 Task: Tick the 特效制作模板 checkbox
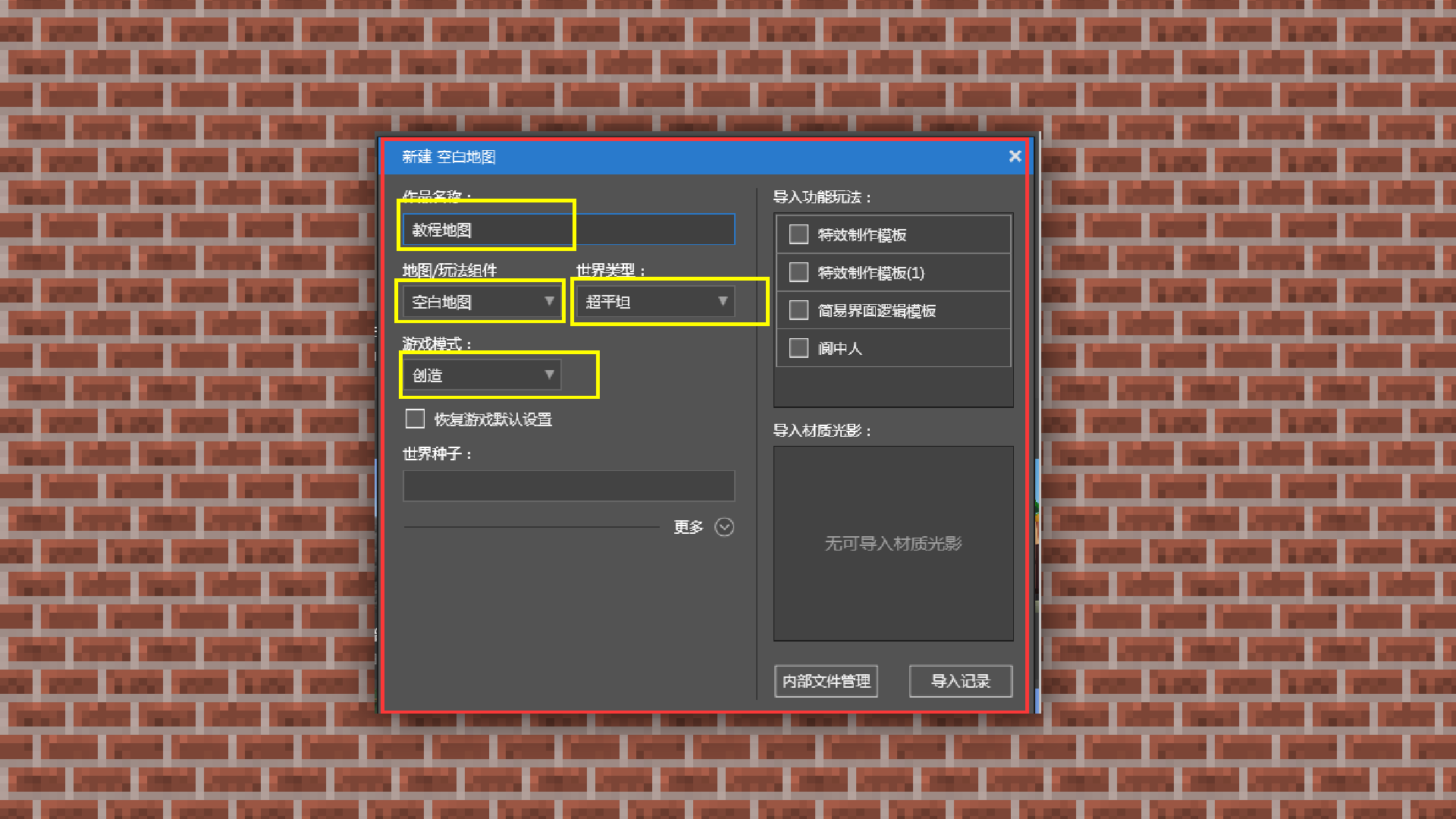click(x=799, y=234)
